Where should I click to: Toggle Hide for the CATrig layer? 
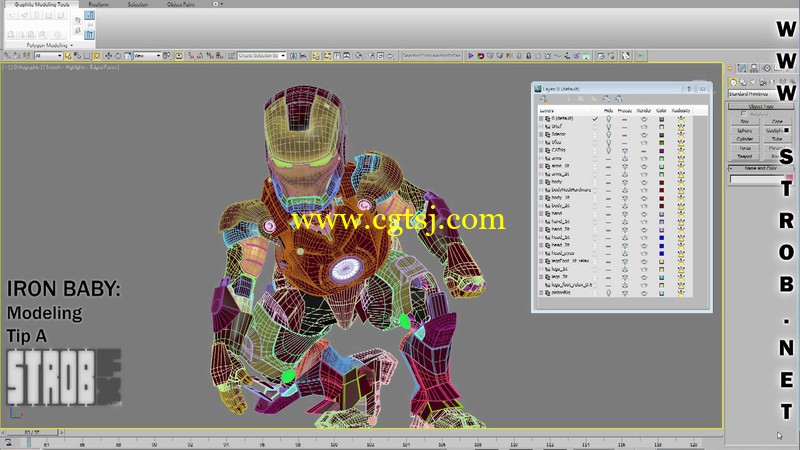pyautogui.click(x=608, y=150)
